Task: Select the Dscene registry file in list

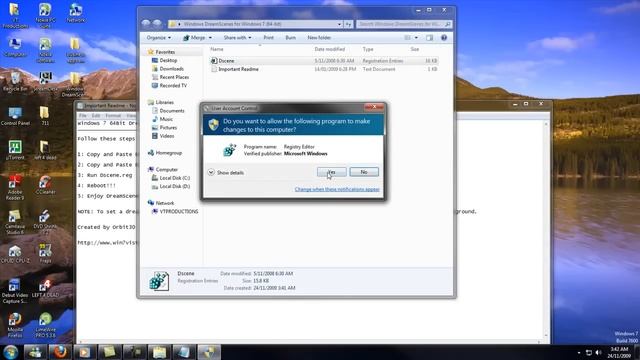Action: click(324, 61)
